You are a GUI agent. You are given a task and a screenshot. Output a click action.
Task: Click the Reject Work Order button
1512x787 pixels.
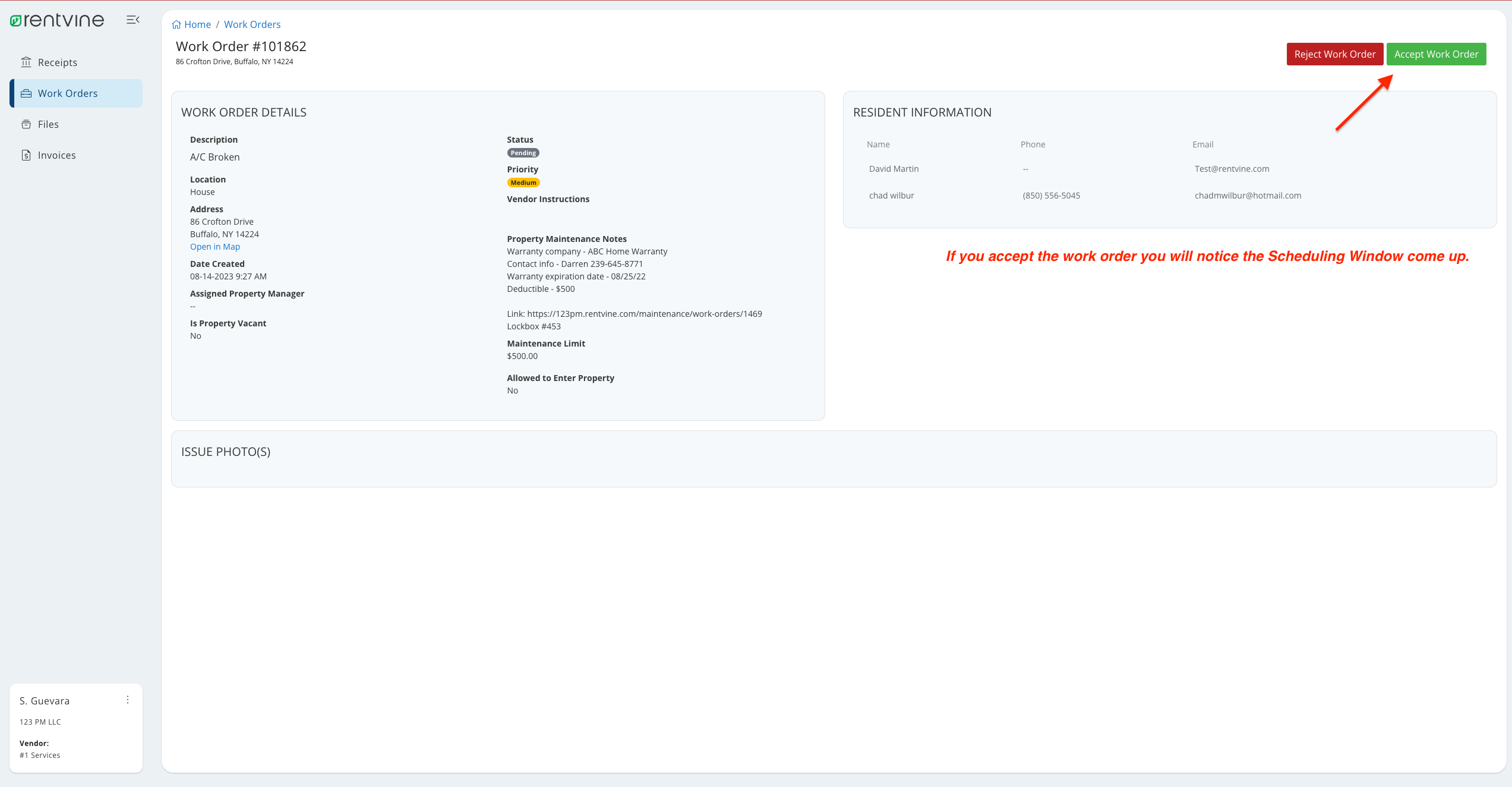point(1334,53)
